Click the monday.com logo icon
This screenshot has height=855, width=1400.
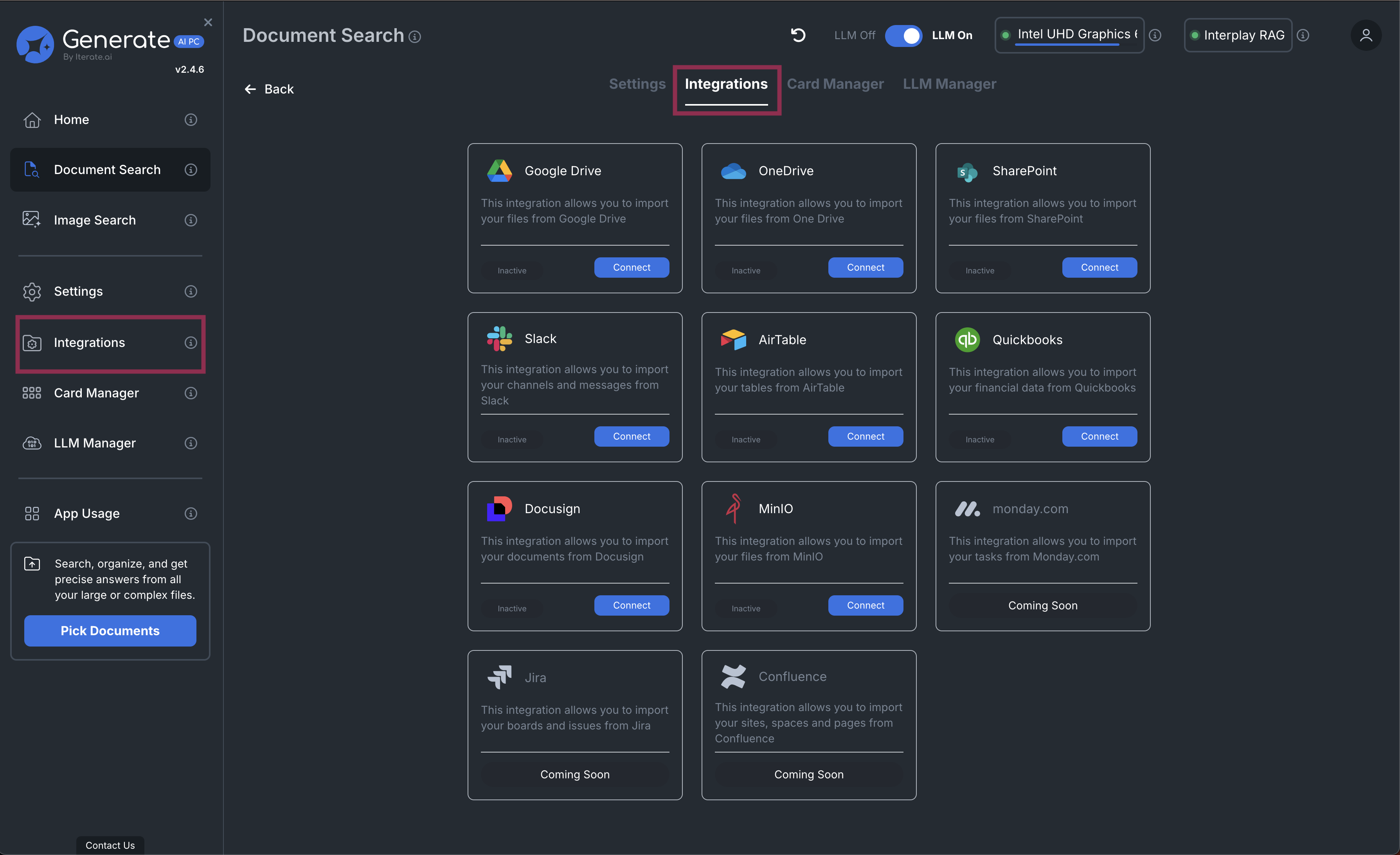click(x=967, y=509)
